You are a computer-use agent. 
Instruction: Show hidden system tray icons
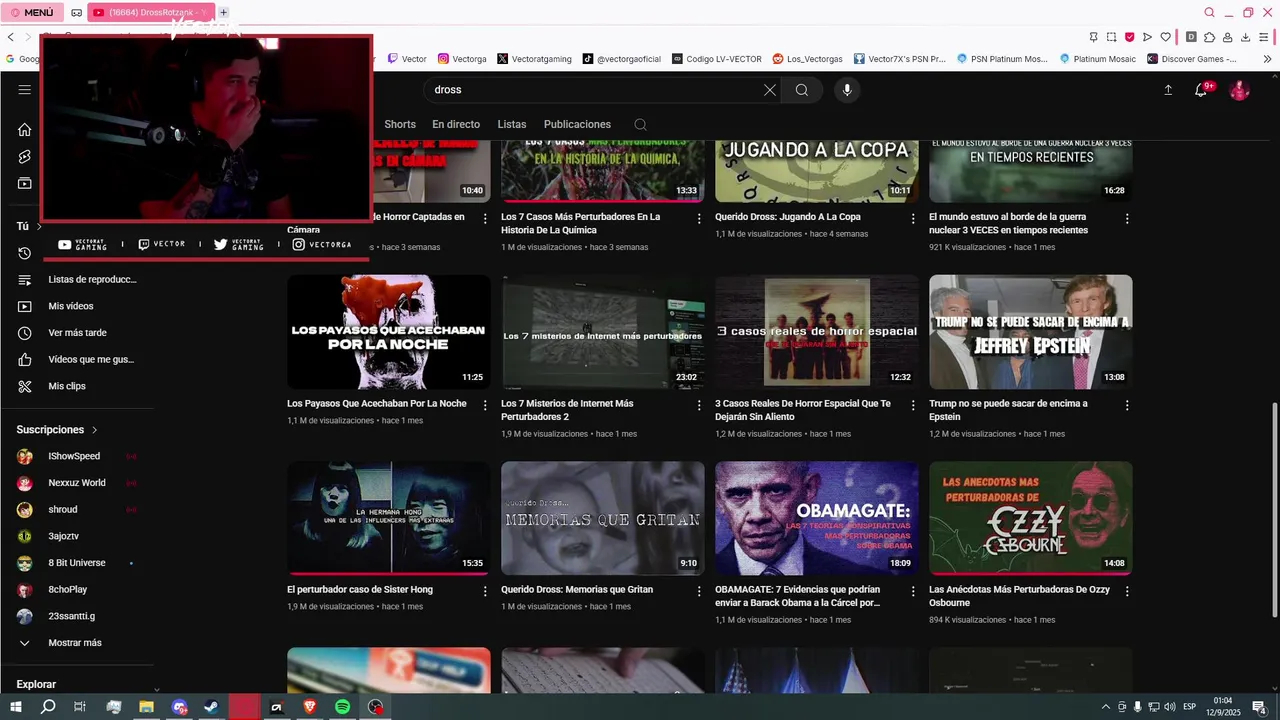pos(1105,707)
